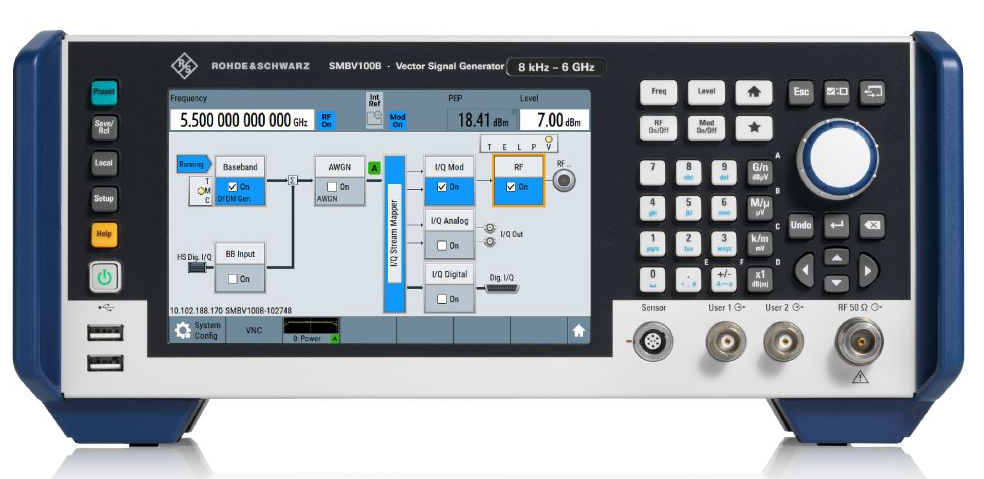This screenshot has width=984, height=479.
Task: Push the Setup key
Action: [x=104, y=198]
